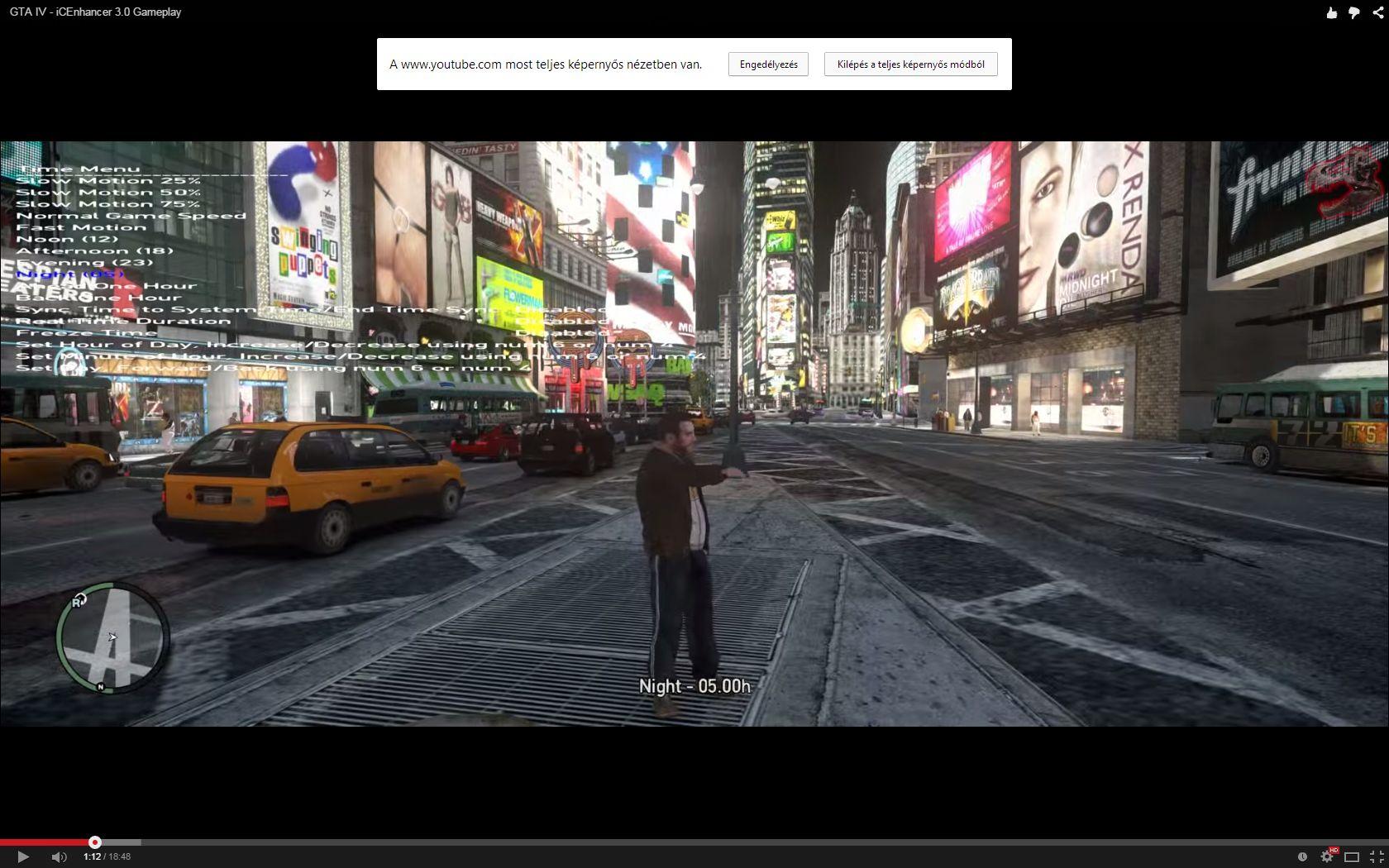This screenshot has width=1389, height=868.
Task: Like the video with thumbs-up icon
Action: coord(1331,12)
